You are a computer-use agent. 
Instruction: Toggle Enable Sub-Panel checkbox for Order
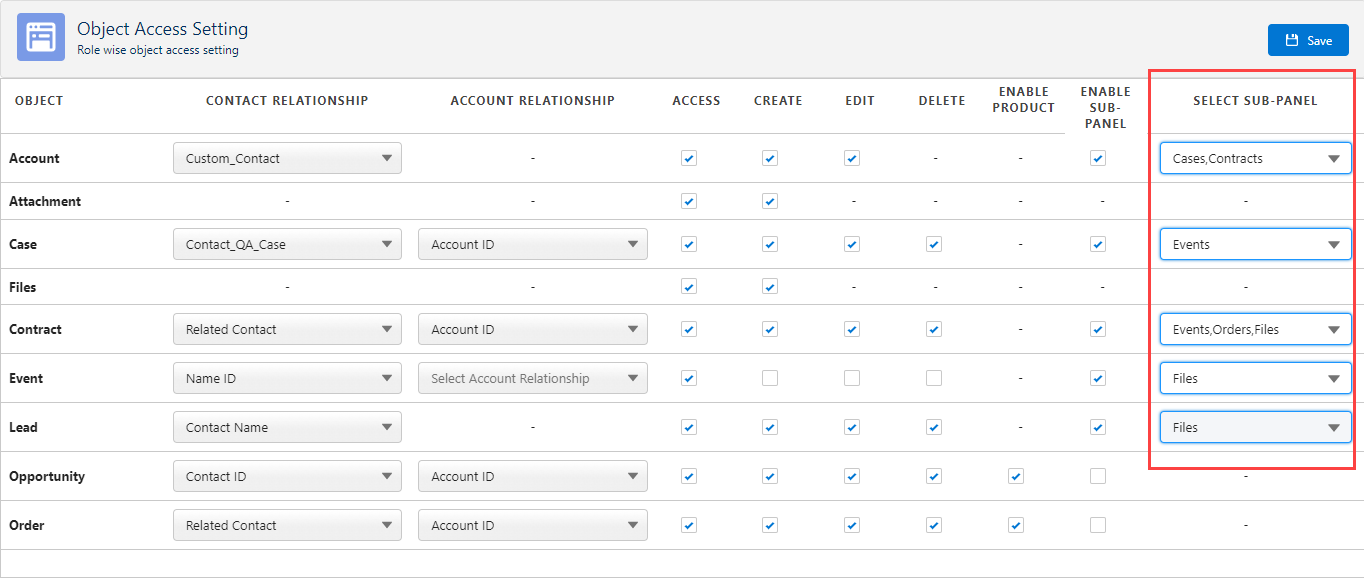click(x=1098, y=525)
